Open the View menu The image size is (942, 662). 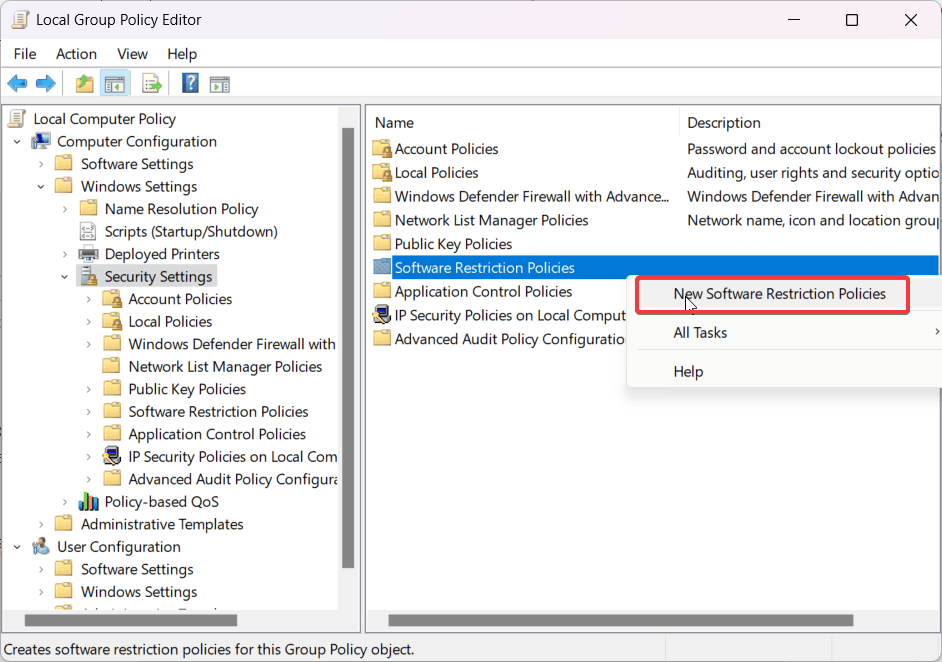coord(132,54)
